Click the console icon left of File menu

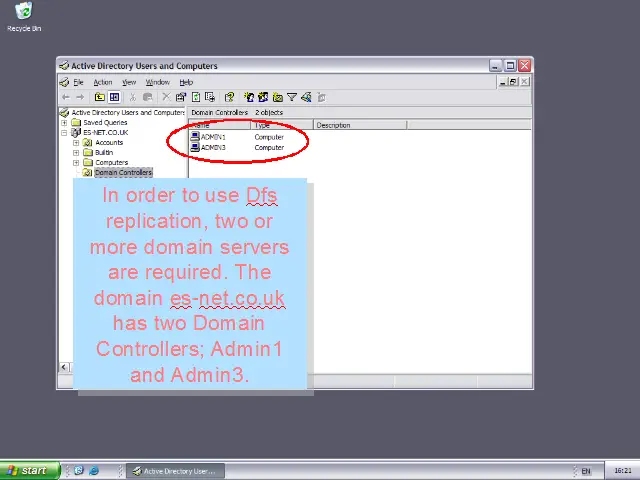pos(64,82)
